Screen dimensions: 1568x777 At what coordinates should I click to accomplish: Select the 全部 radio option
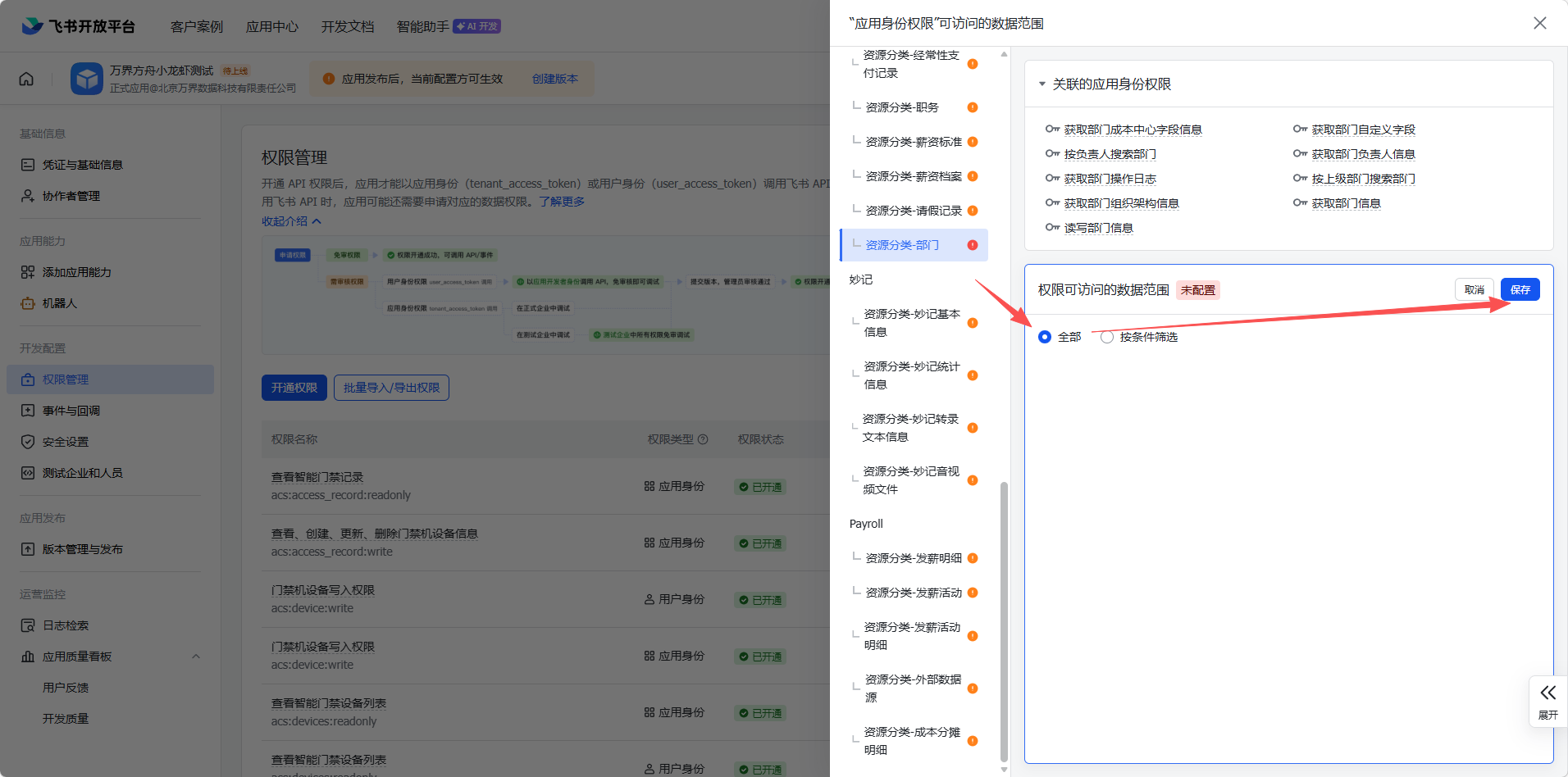pos(1045,337)
